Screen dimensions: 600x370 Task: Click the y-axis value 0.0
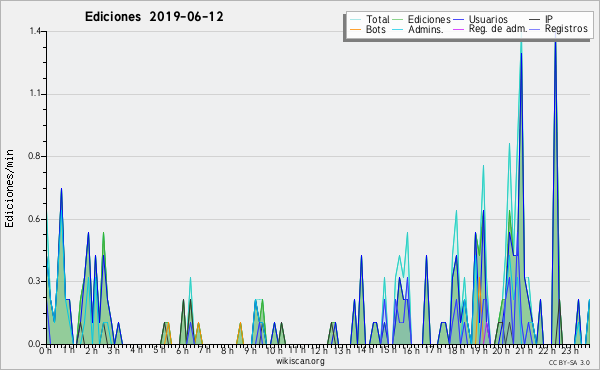click(35, 344)
